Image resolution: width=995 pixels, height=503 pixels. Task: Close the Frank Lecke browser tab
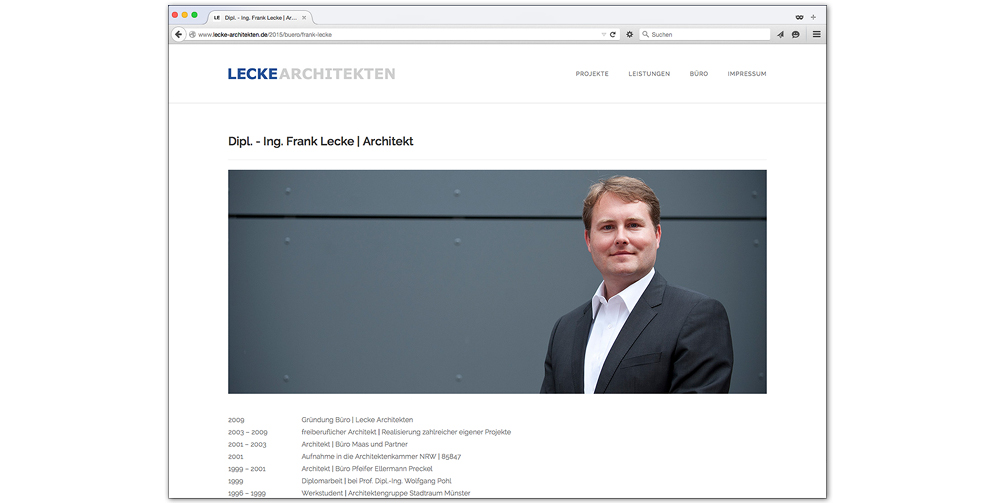pos(305,18)
